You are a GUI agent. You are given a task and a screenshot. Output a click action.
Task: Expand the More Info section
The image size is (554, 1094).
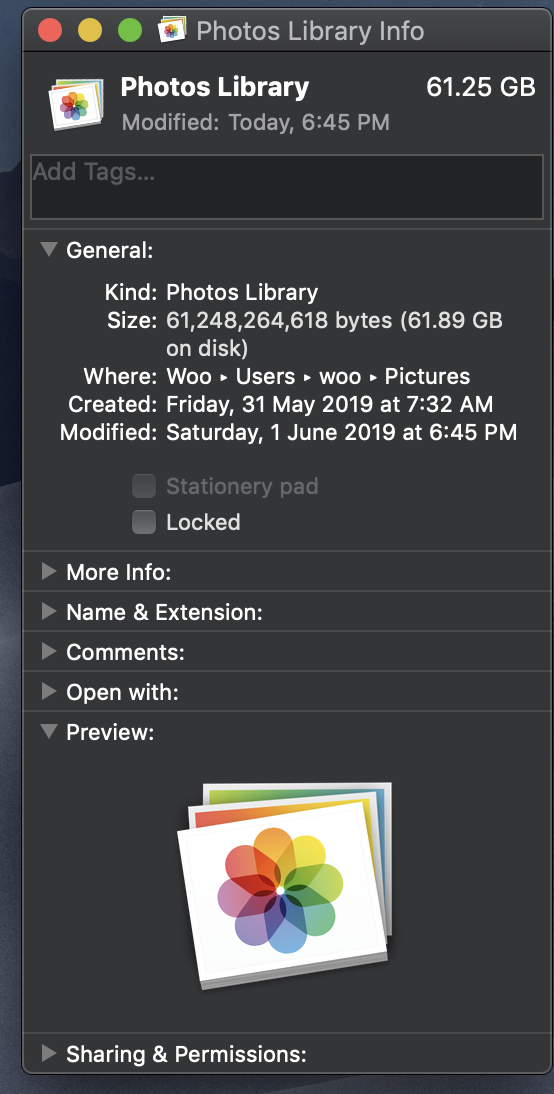[49, 572]
